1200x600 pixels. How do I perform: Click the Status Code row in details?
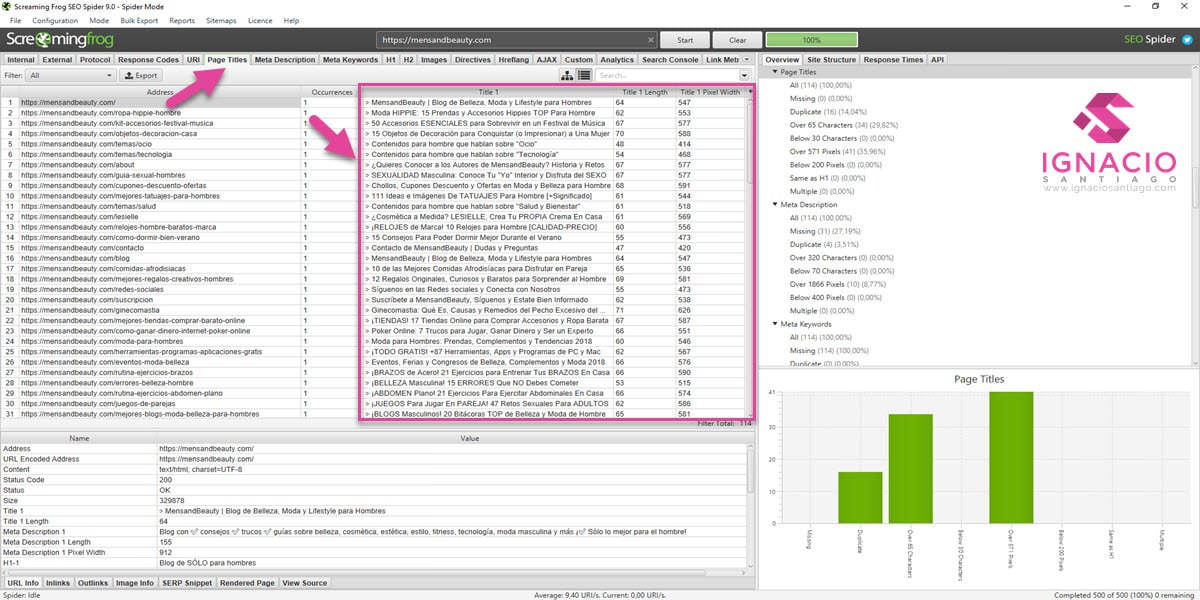378,479
